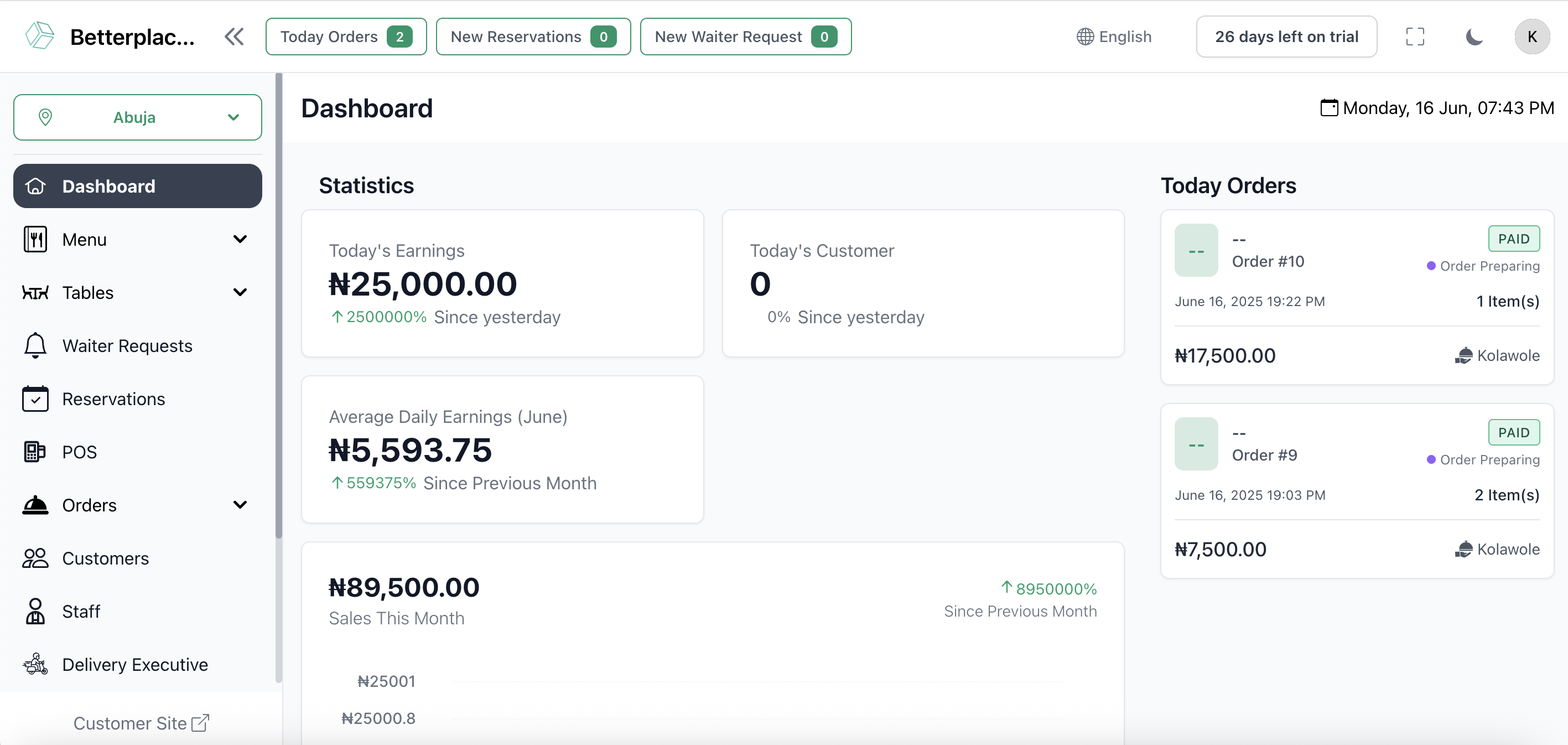The height and width of the screenshot is (745, 1568).
Task: Click the Waiter Requests bell icon
Action: [35, 345]
